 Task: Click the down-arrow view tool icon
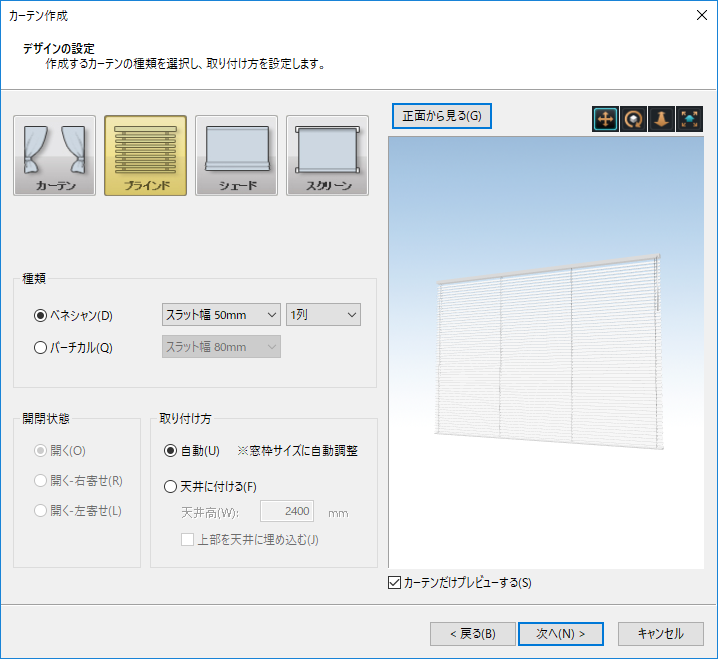coord(661,119)
